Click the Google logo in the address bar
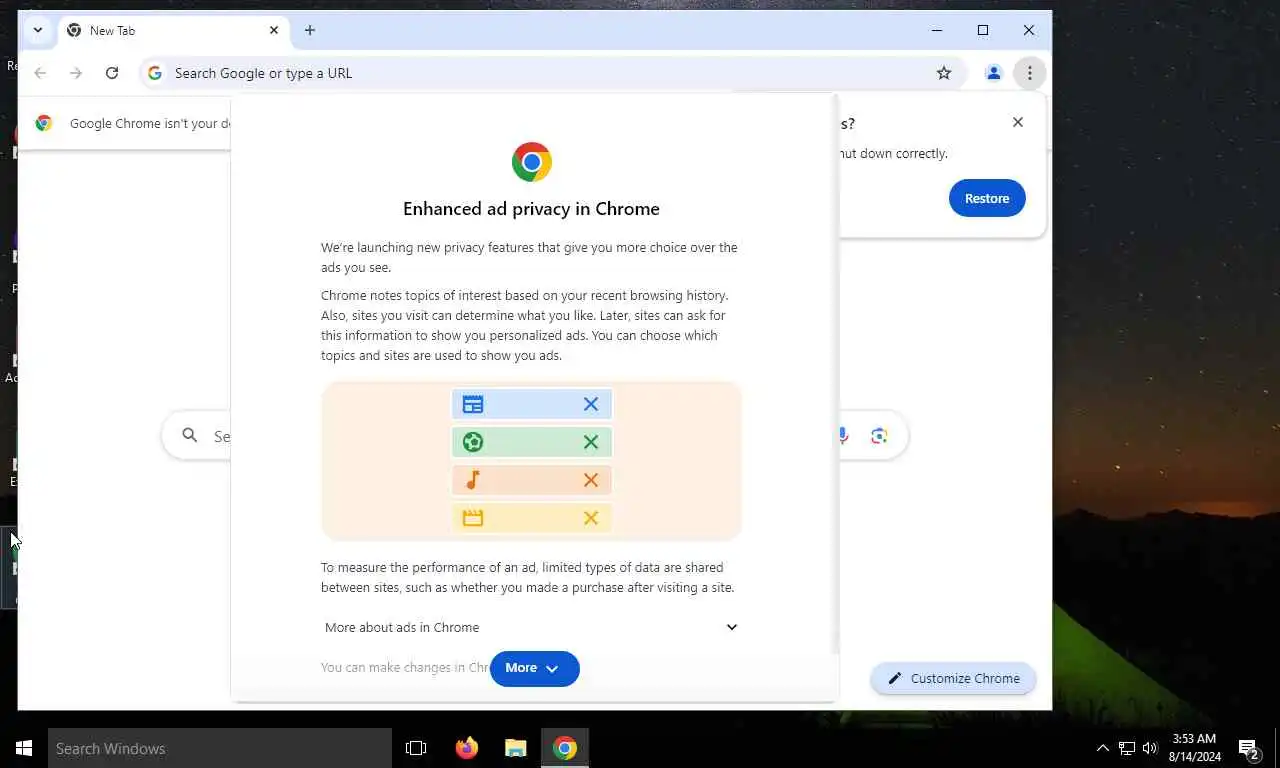Image resolution: width=1280 pixels, height=768 pixels. point(155,73)
